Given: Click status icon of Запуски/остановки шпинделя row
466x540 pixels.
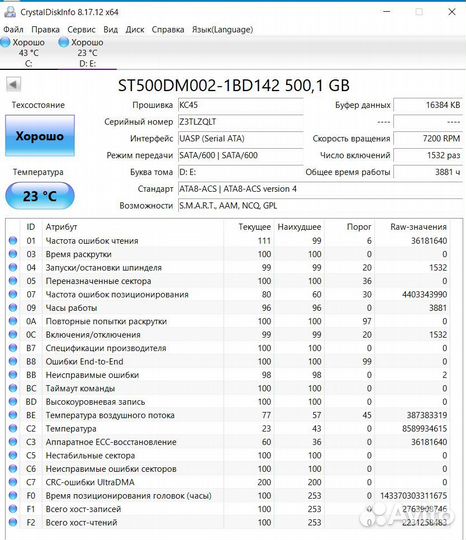Looking at the screenshot, I should pyautogui.click(x=13, y=268).
